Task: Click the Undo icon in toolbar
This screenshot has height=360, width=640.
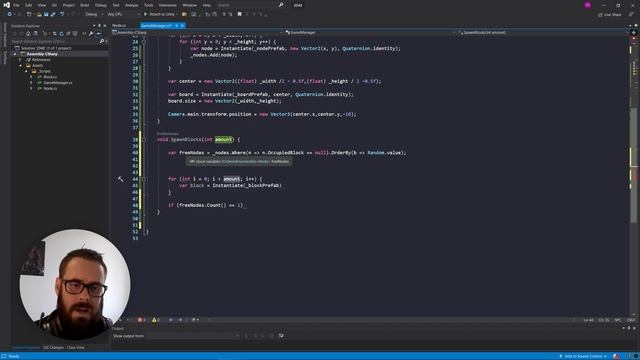Action: pyautogui.click(x=62, y=14)
